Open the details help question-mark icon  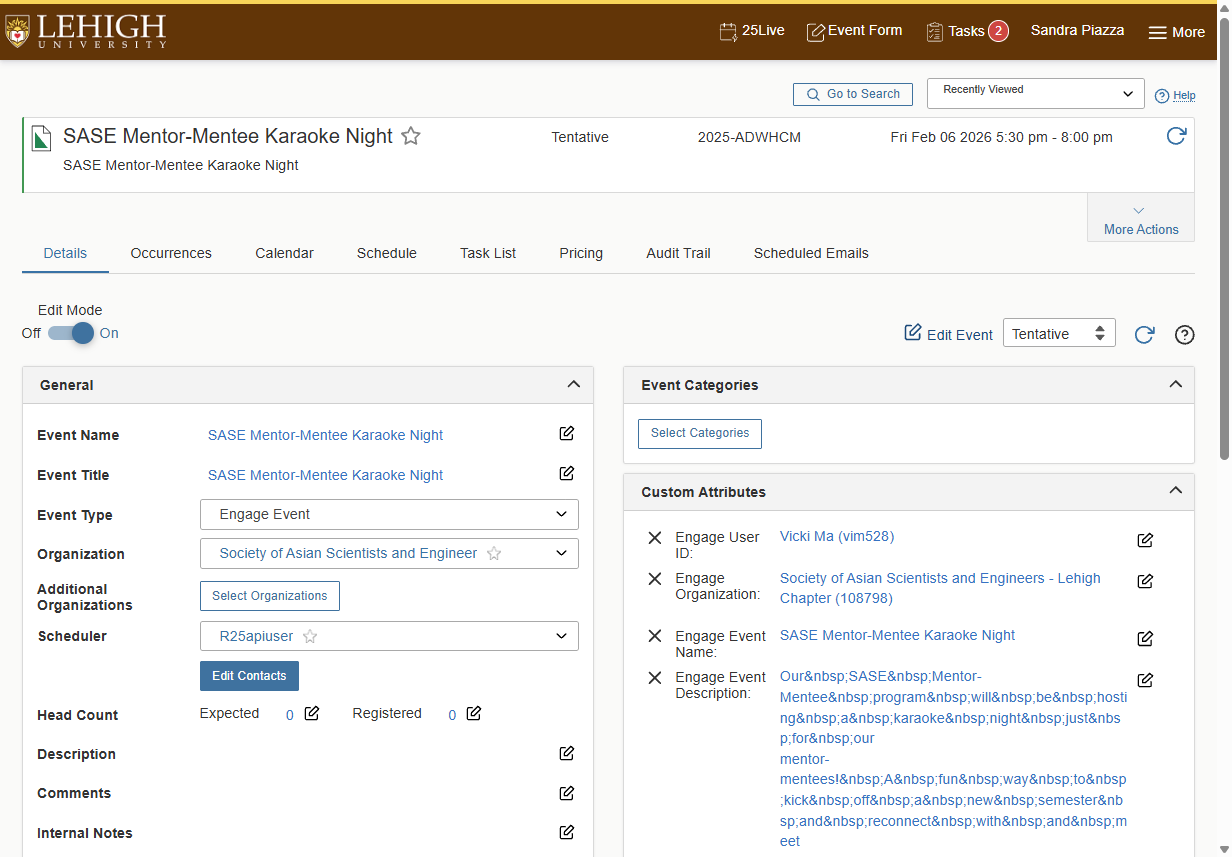(x=1185, y=335)
